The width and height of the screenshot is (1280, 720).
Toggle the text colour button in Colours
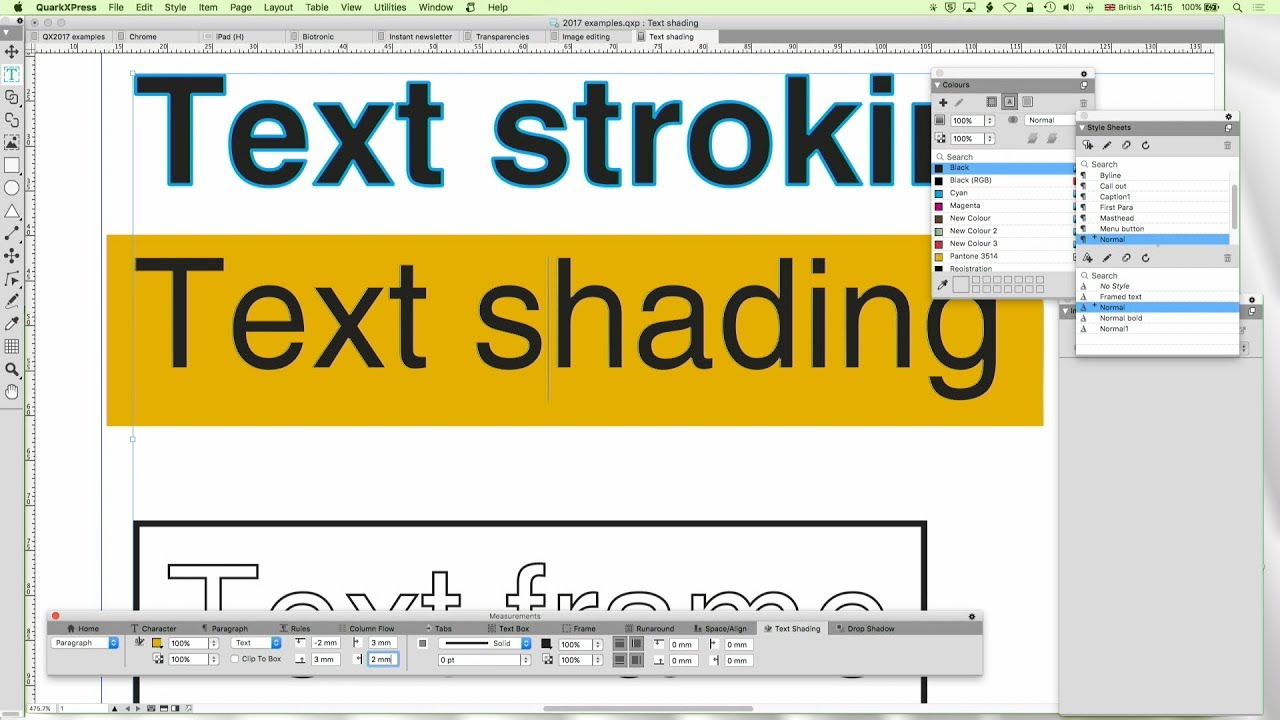pyautogui.click(x=1010, y=102)
